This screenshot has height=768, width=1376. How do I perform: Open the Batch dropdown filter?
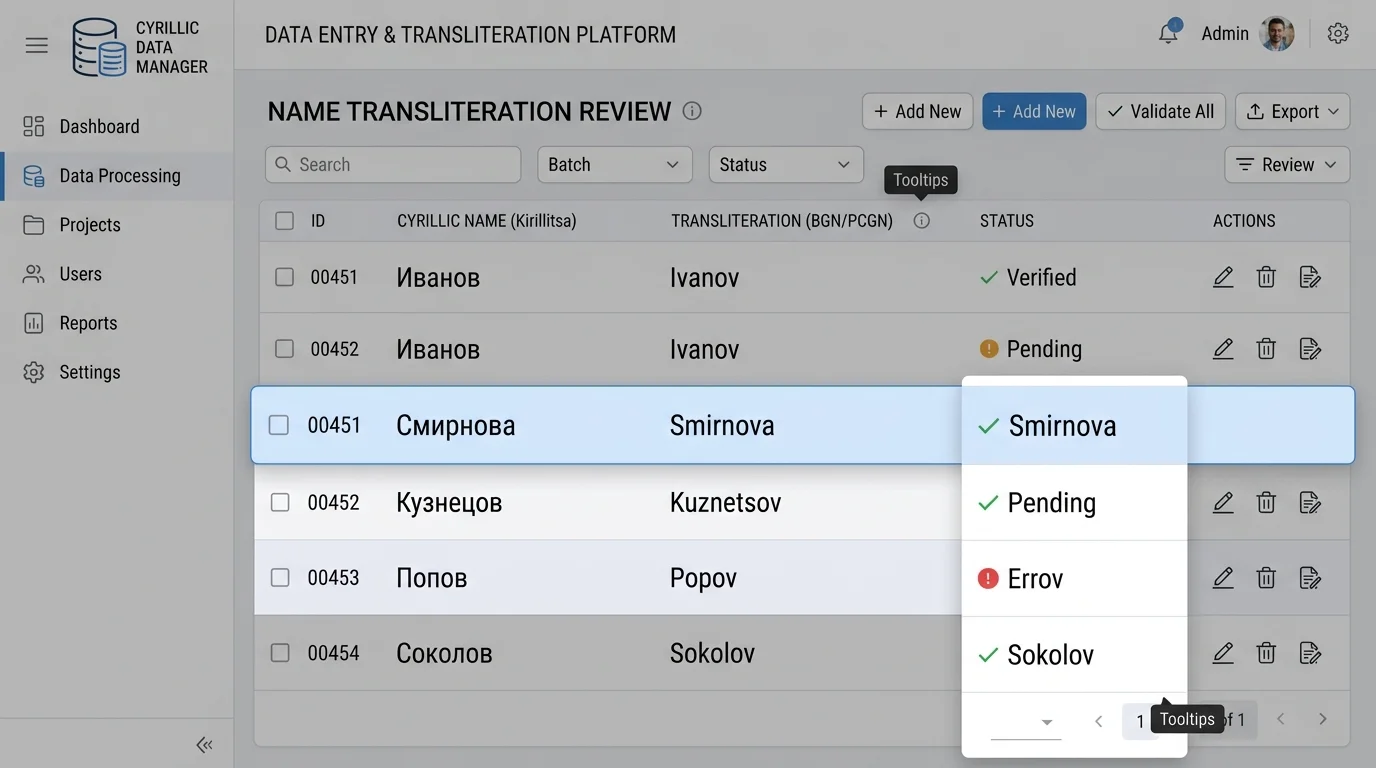pos(614,164)
